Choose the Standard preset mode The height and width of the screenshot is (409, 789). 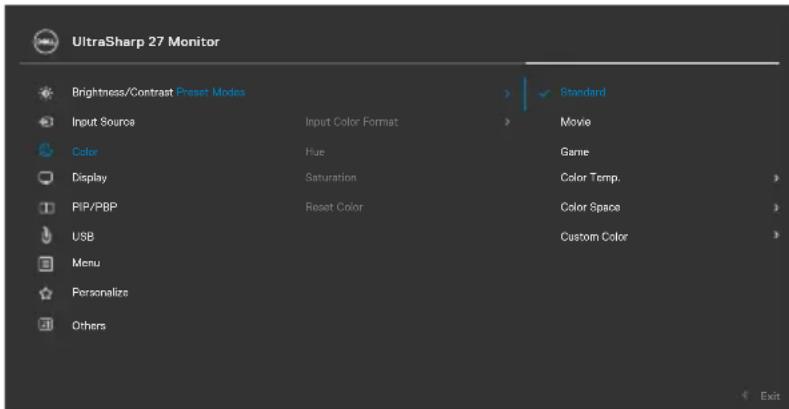(583, 93)
